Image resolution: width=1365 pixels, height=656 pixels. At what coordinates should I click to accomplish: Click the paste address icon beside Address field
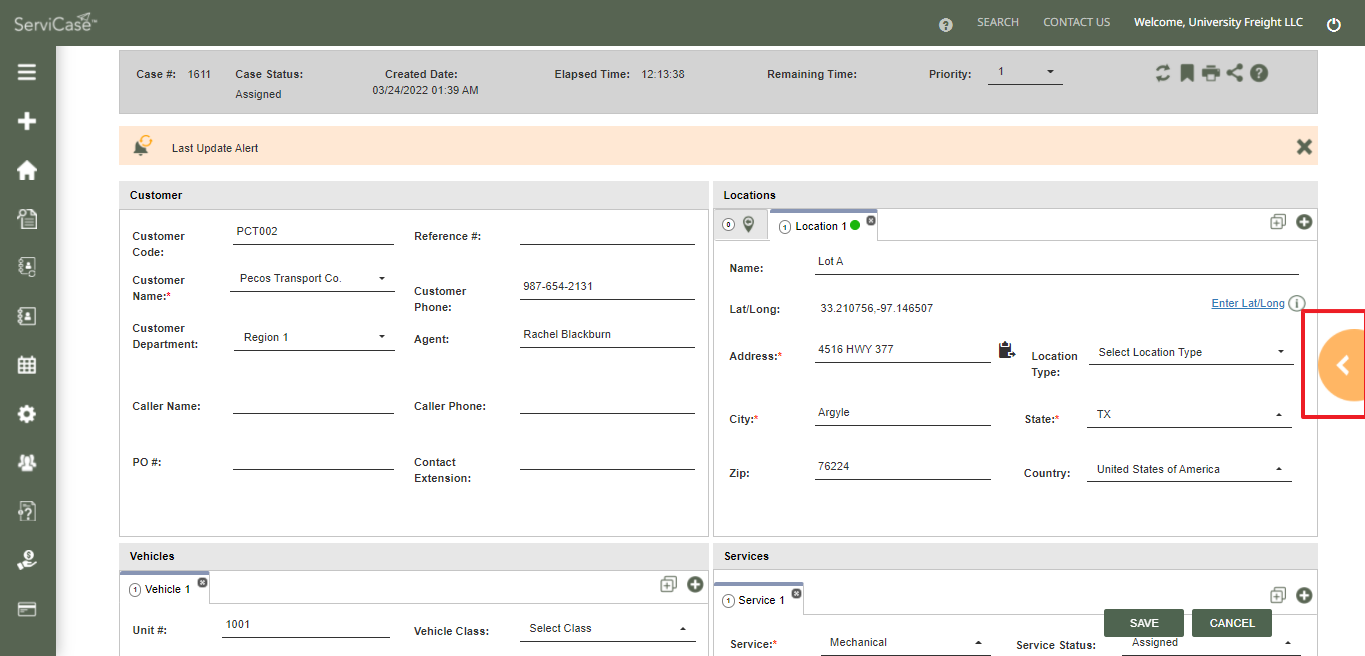point(1007,350)
